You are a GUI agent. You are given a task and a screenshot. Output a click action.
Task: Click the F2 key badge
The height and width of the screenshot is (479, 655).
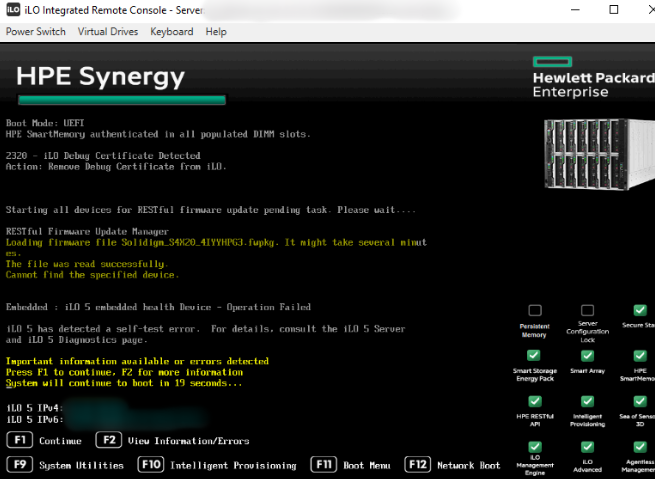coord(109,440)
